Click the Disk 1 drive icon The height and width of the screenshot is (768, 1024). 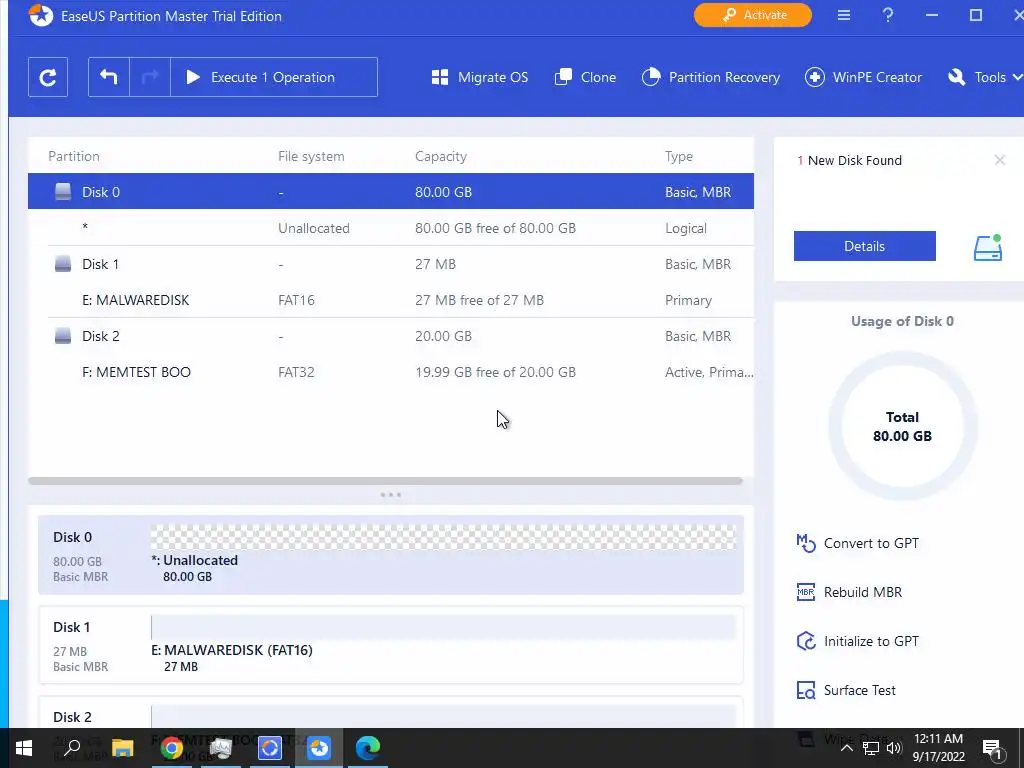63,264
